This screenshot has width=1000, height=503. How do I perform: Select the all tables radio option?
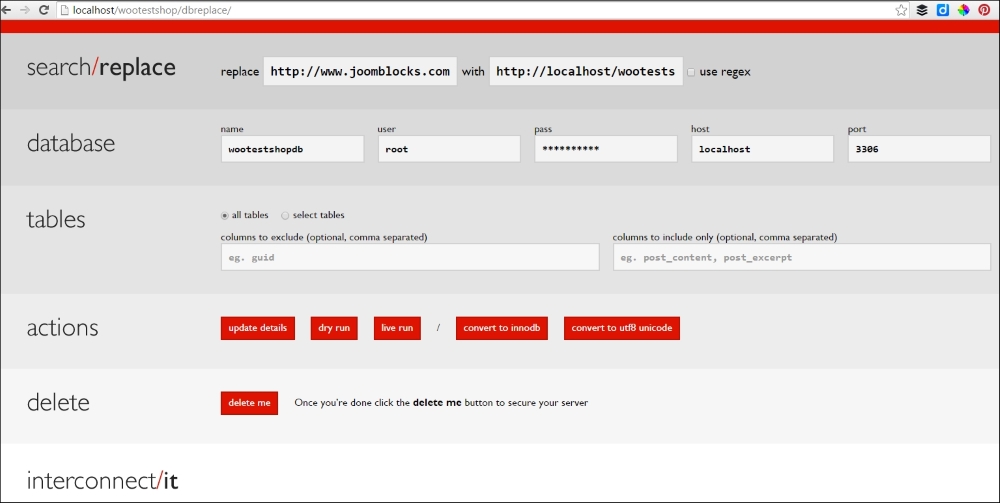[225, 215]
